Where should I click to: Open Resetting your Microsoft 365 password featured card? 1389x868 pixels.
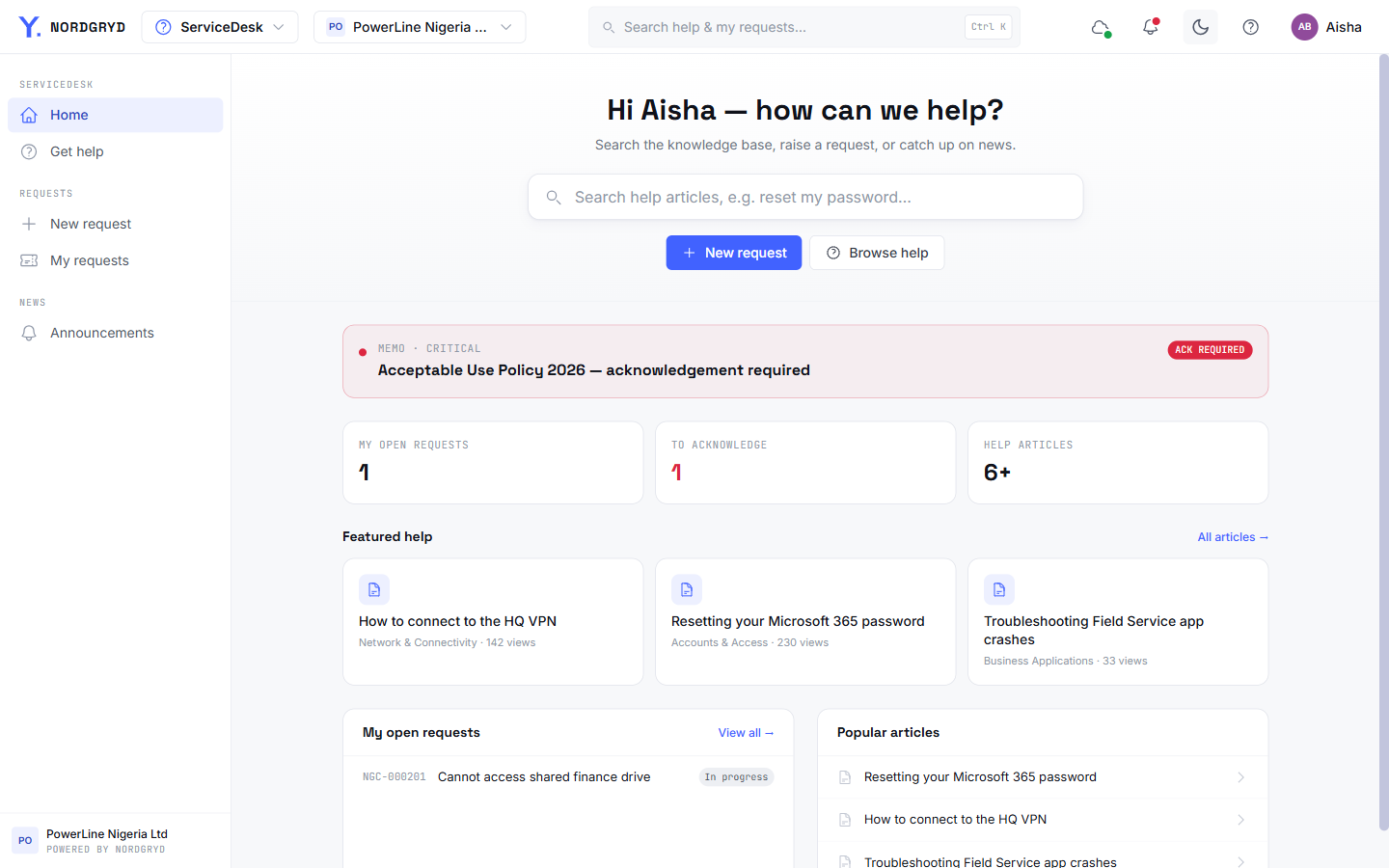coord(805,622)
